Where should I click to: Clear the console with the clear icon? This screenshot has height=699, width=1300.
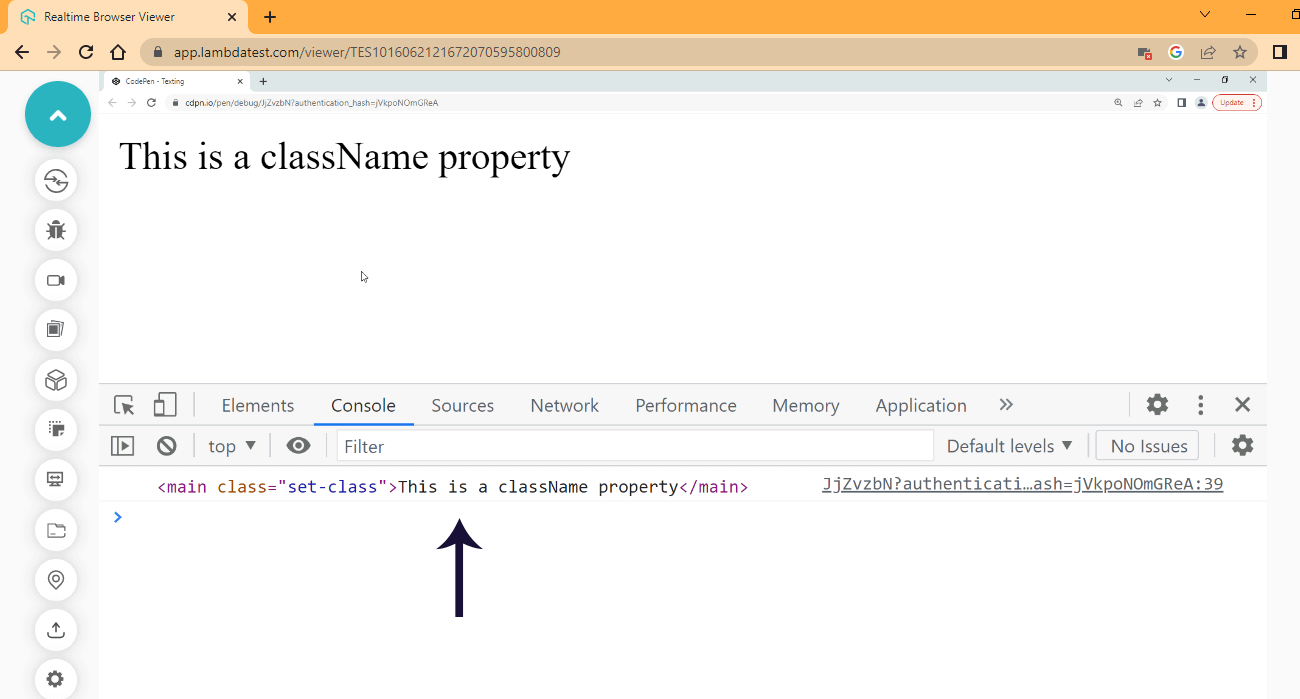[166, 445]
